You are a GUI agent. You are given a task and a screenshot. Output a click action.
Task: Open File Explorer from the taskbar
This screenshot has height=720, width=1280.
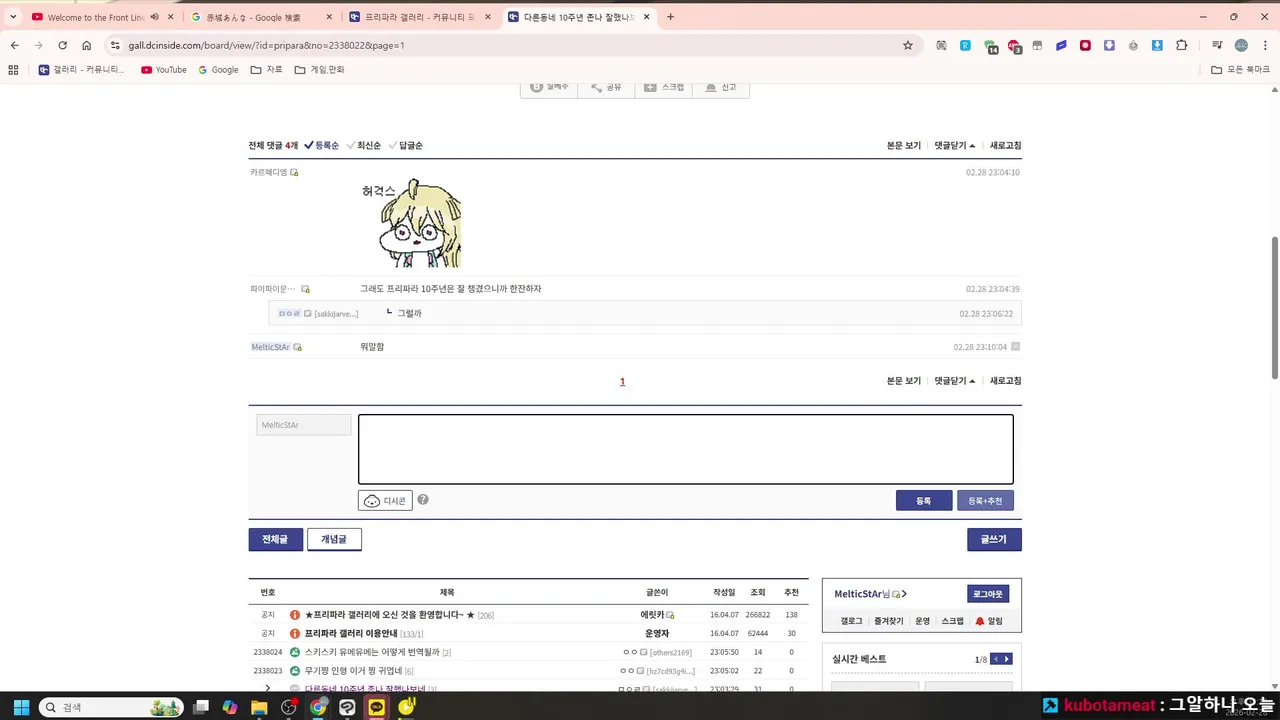click(259, 707)
